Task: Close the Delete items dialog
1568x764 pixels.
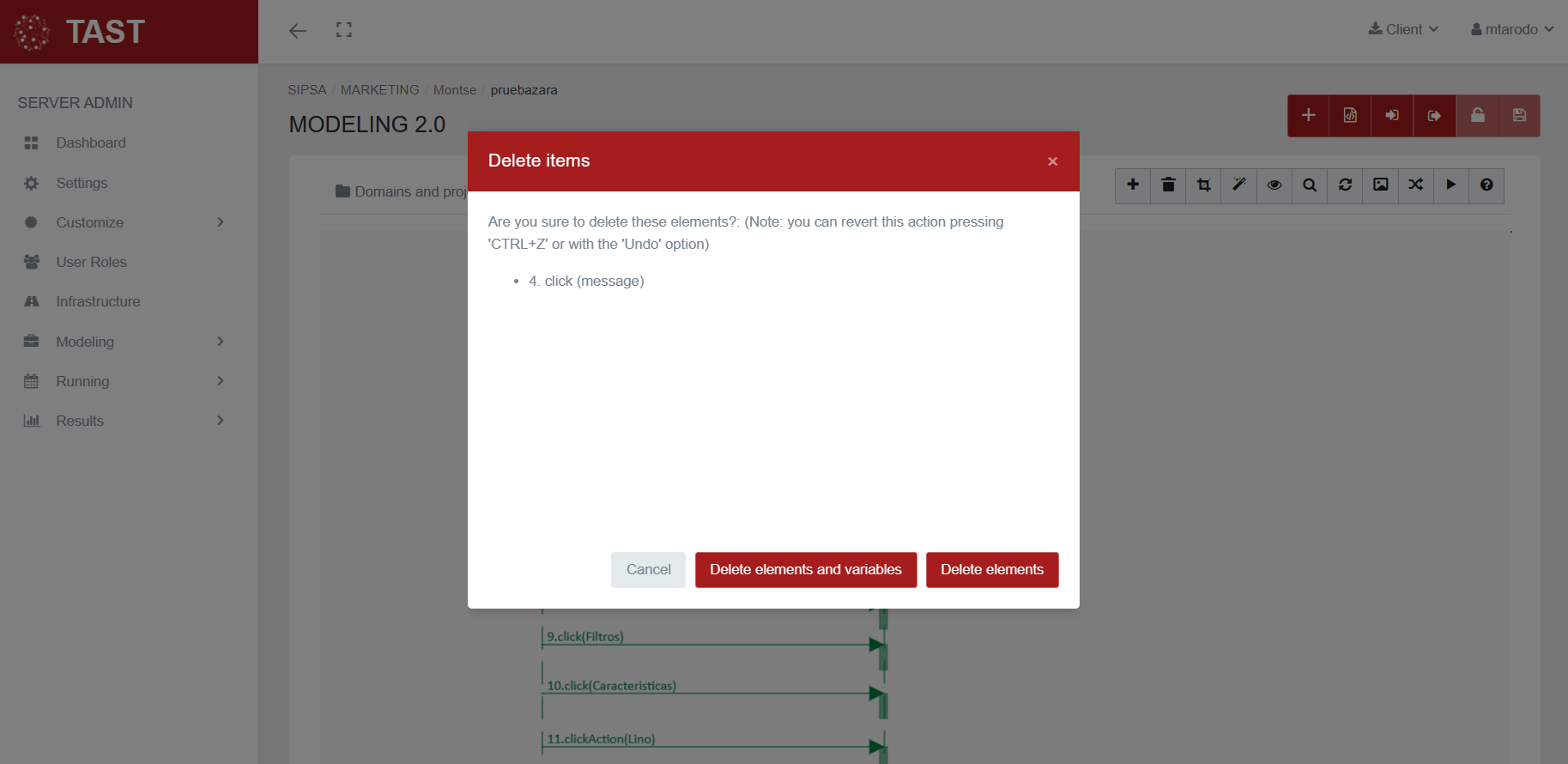Action: pyautogui.click(x=1052, y=161)
